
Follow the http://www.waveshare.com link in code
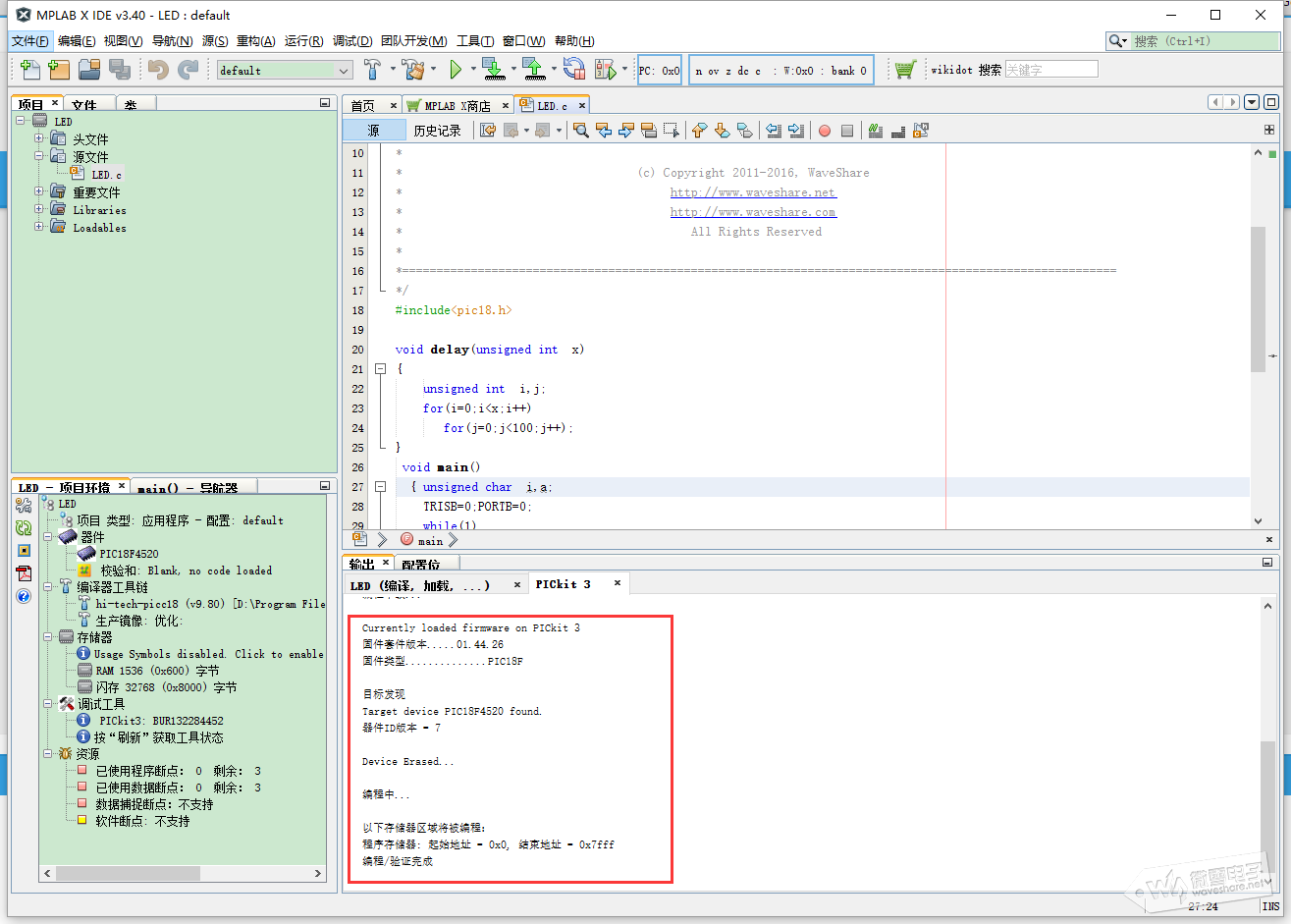(x=753, y=212)
